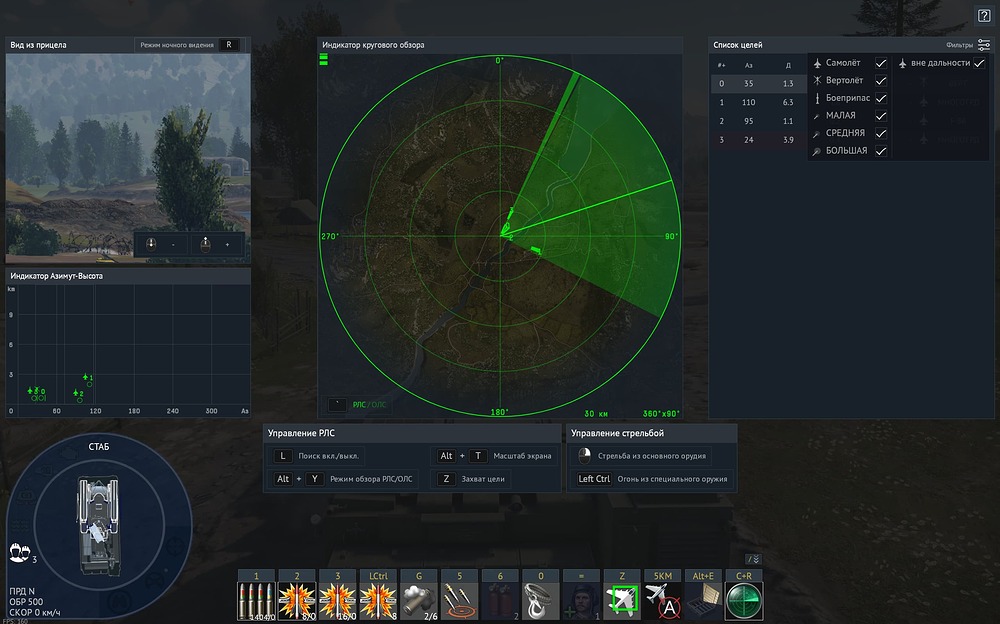This screenshot has width=1000, height=624.
Task: Switch radar mode via РЛС/ОЛС toggle
Action: click(369, 405)
